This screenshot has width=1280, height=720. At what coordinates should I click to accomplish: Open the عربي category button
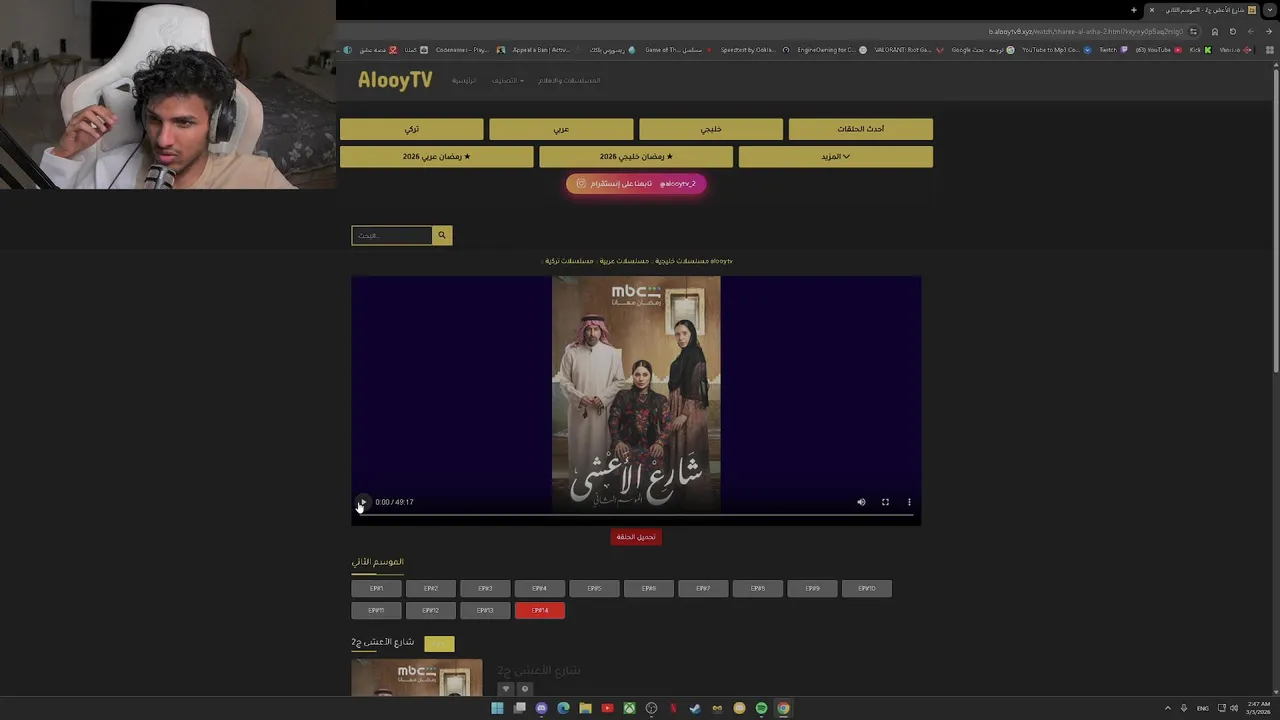tap(561, 129)
